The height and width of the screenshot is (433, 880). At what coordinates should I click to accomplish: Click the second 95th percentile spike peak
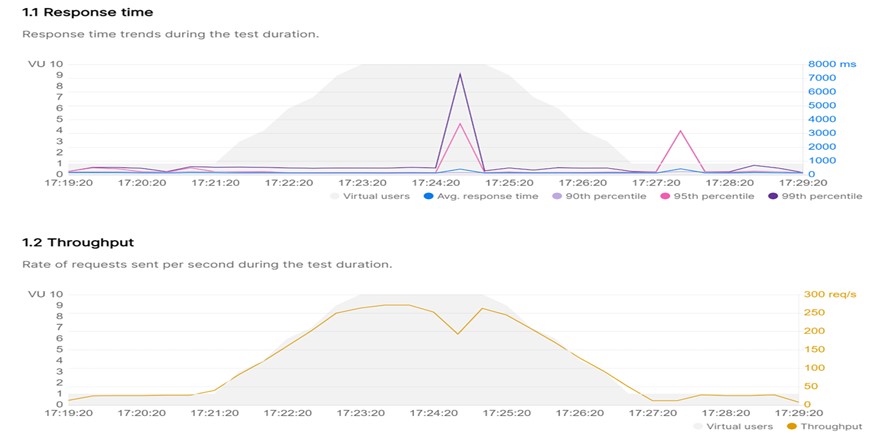[x=680, y=131]
